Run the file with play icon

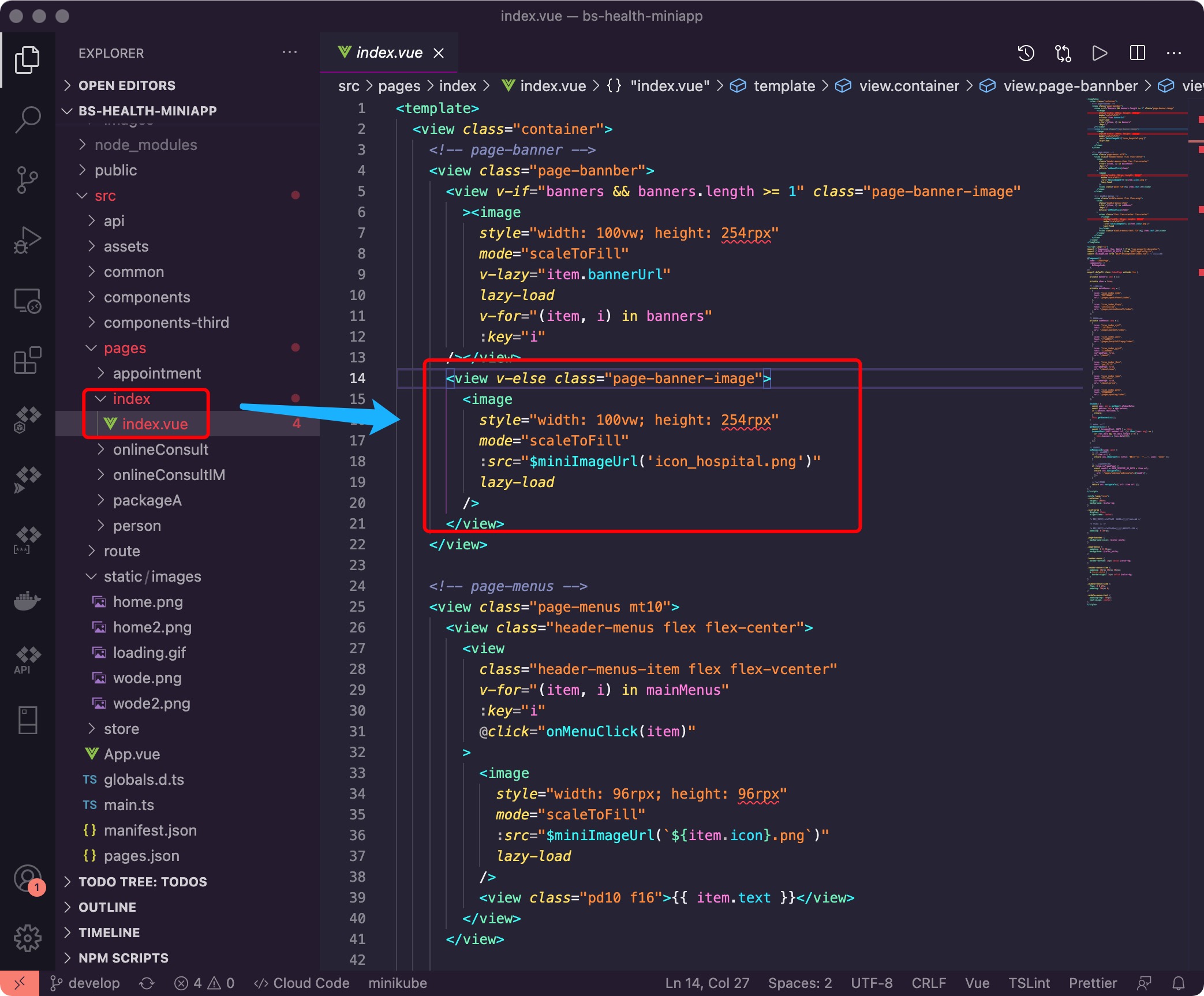[1100, 53]
